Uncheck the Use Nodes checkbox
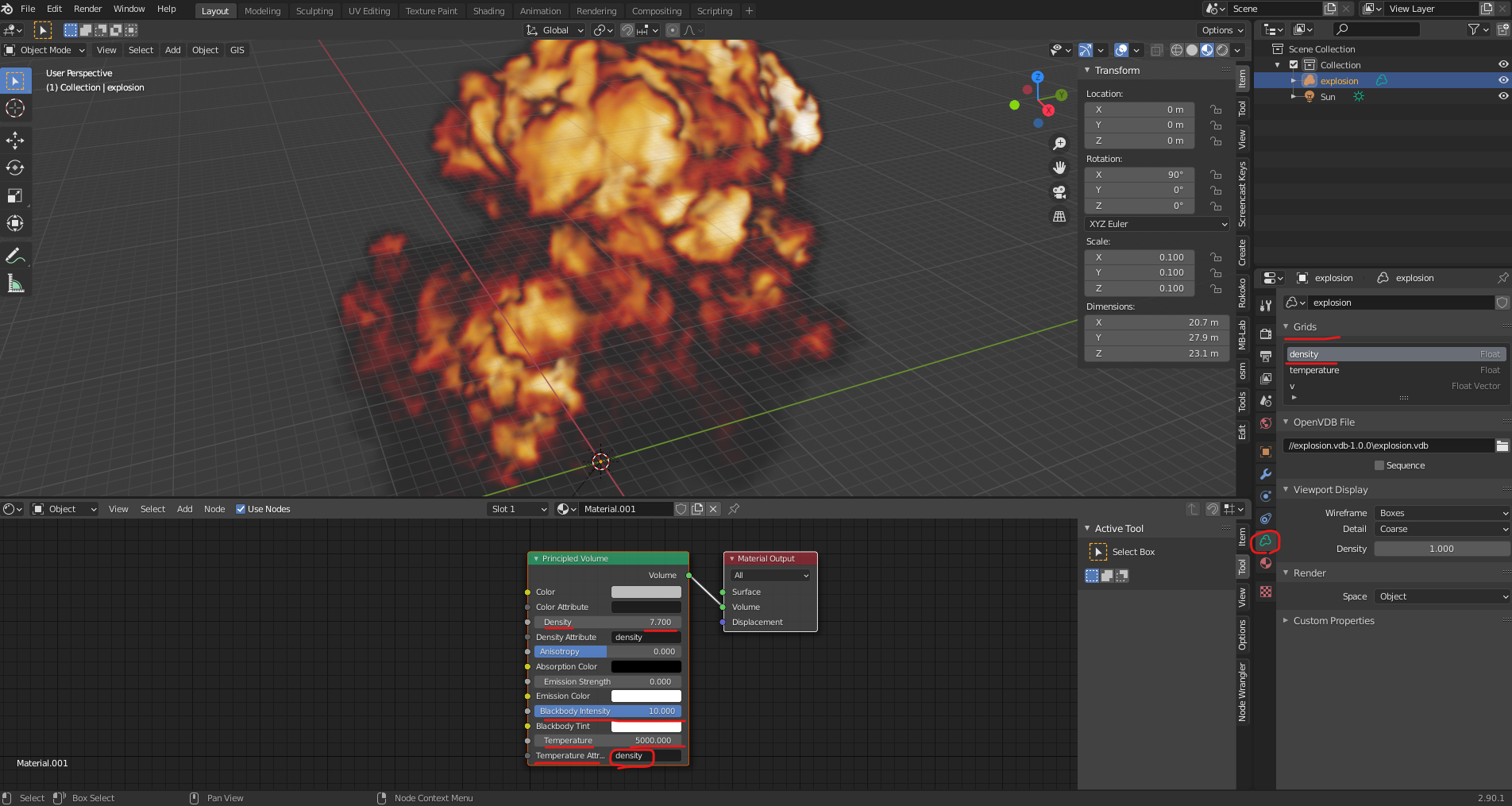 pyautogui.click(x=241, y=509)
